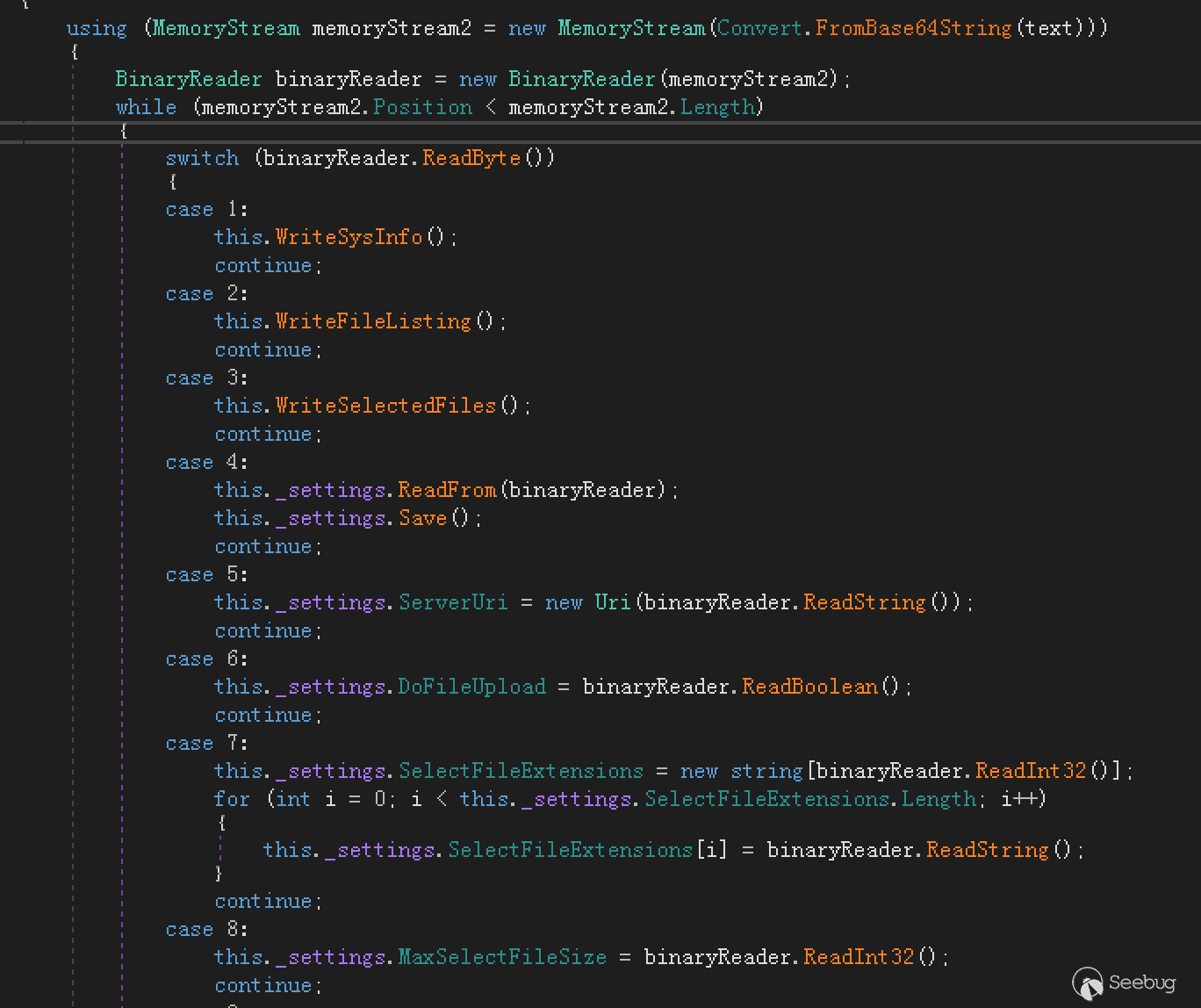Viewport: 1201px width, 1008px height.
Task: Click the '_settings' field on the ReadFrom line
Action: click(331, 490)
